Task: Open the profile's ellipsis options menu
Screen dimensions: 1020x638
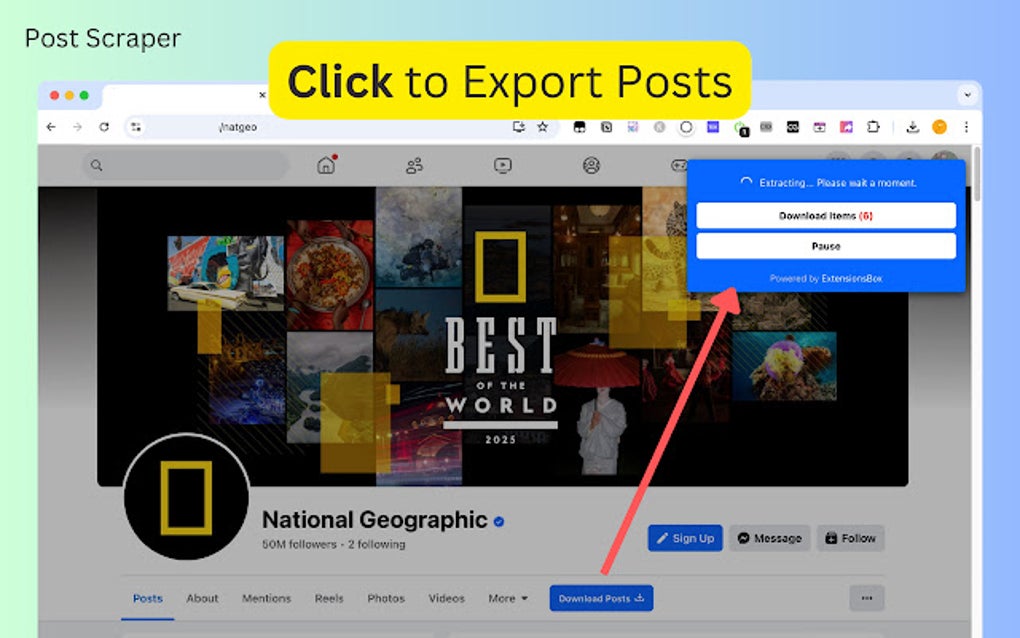Action: tap(865, 597)
